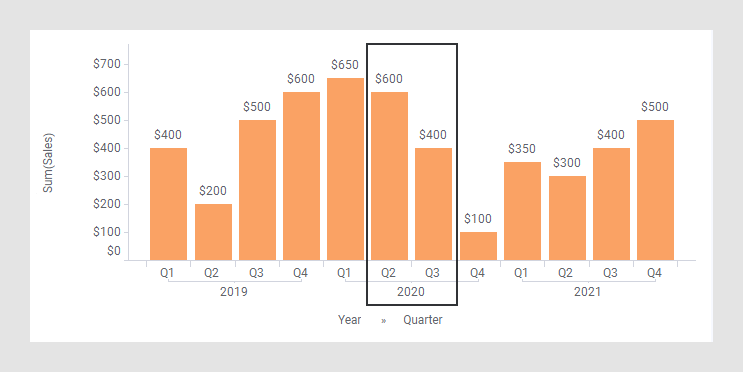Click the 2019 year label on axis
743x372 pixels.
click(234, 291)
